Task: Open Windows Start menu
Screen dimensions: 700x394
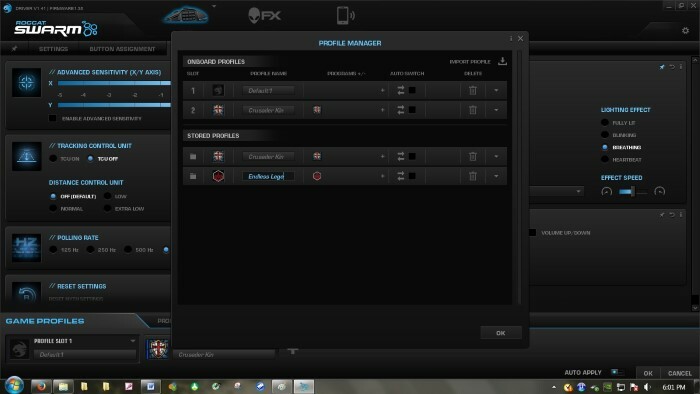Action: click(14, 385)
